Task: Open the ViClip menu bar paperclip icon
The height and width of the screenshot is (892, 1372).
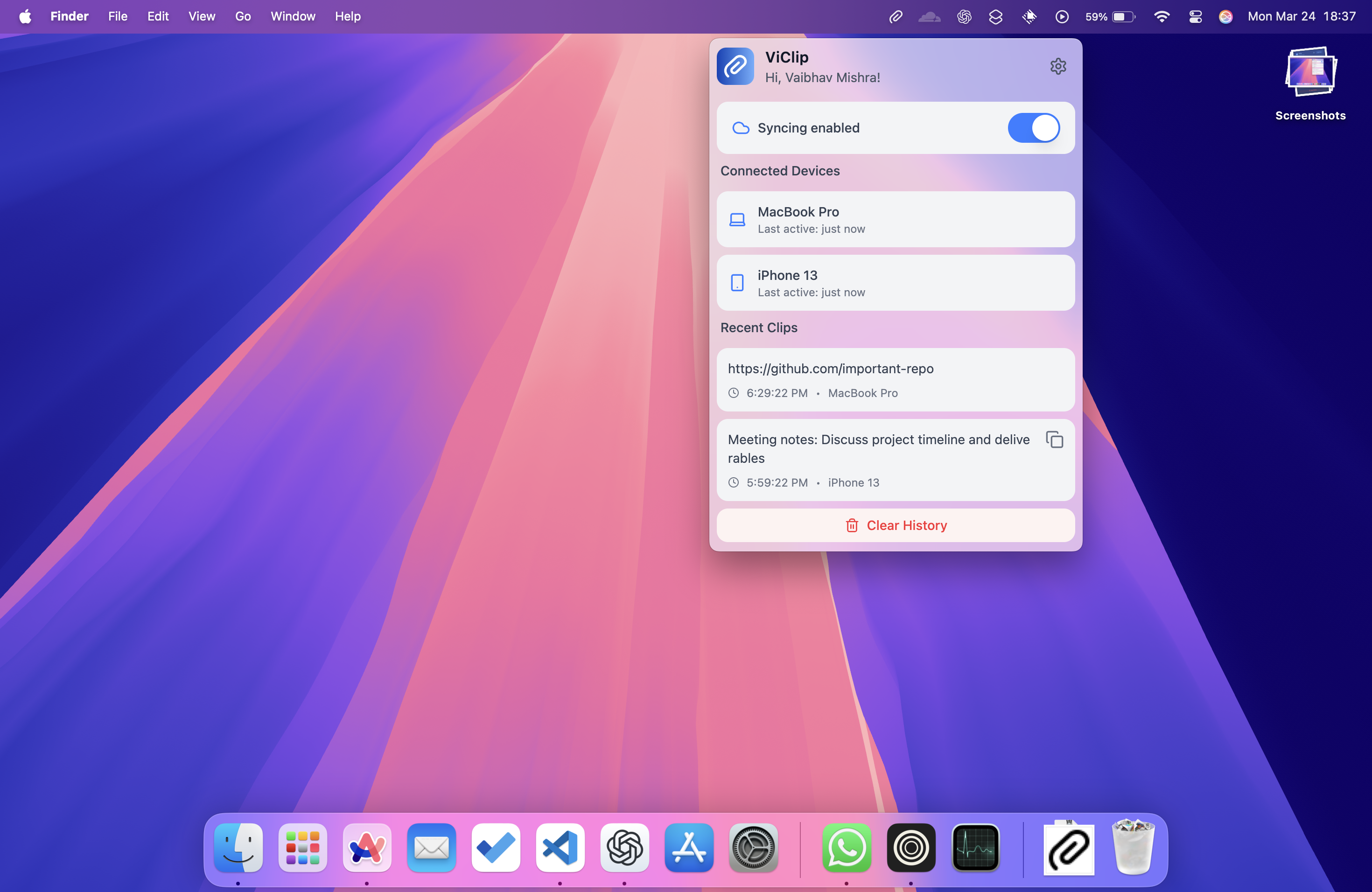Action: [x=895, y=17]
